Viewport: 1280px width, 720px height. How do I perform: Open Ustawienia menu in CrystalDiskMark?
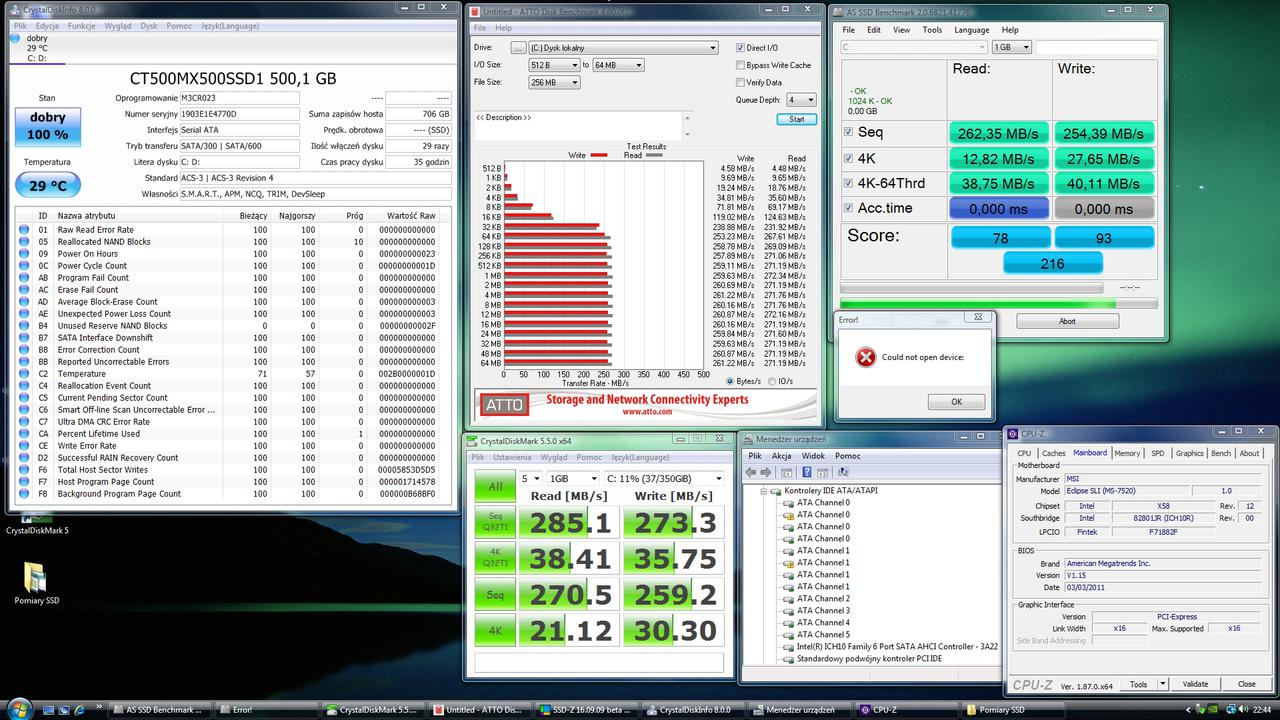[512, 456]
